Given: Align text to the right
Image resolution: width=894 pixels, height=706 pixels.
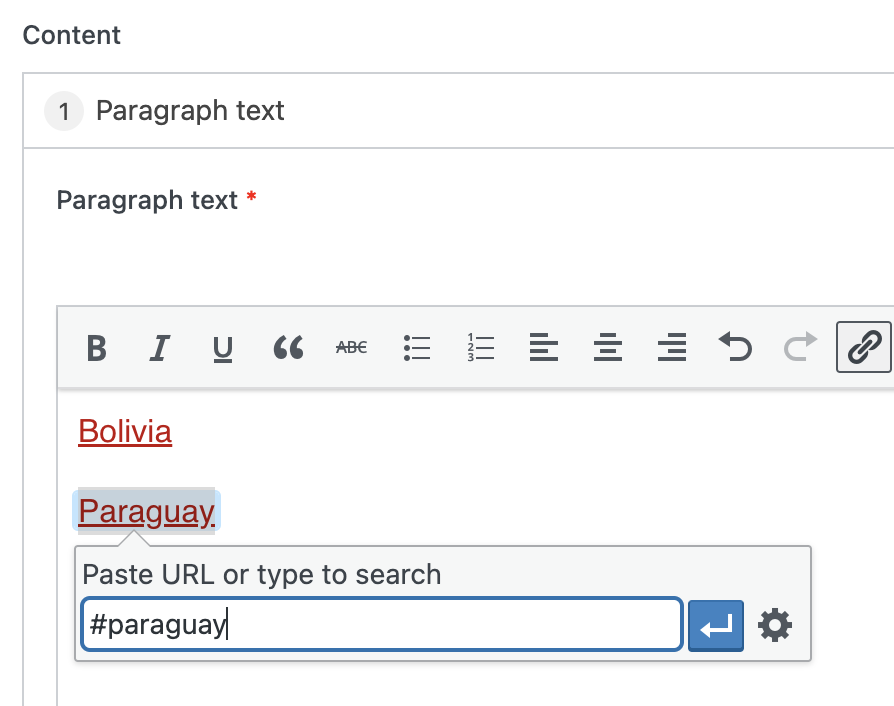Looking at the screenshot, I should click(x=671, y=348).
